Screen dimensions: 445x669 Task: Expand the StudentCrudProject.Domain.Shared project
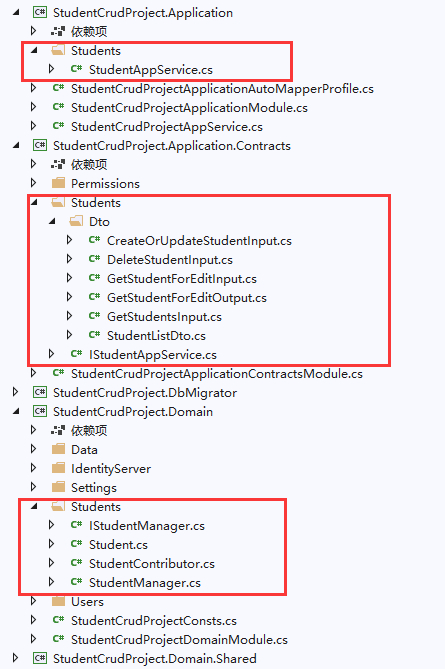click(x=16, y=658)
